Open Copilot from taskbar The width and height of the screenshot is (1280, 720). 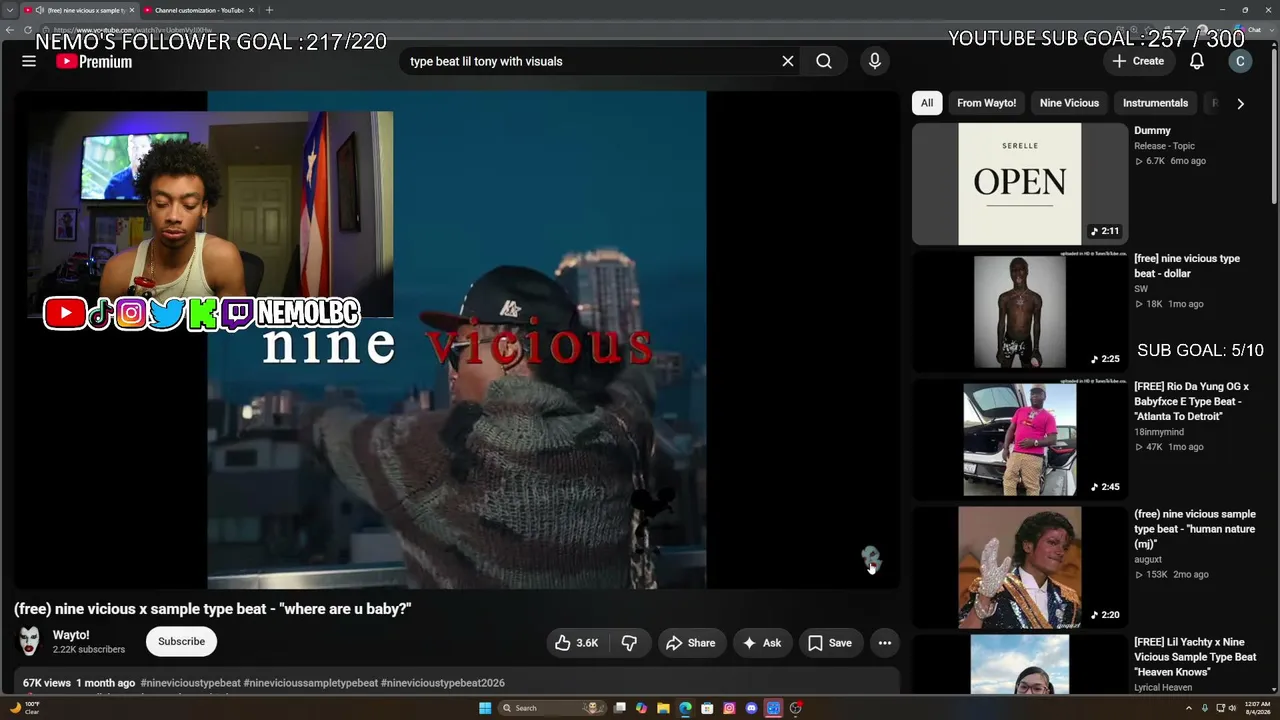pyautogui.click(x=641, y=708)
